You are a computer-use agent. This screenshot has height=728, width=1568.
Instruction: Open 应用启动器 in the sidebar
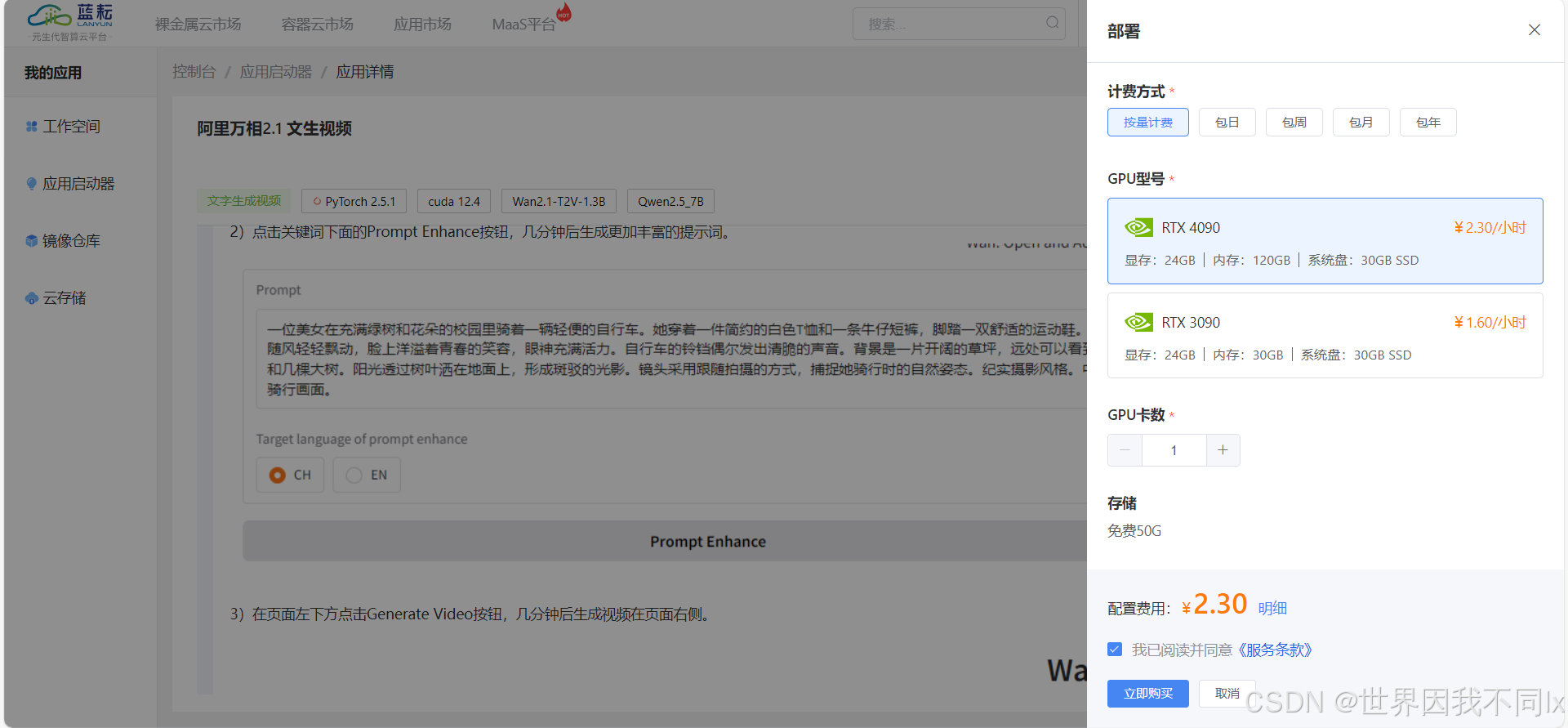(78, 184)
